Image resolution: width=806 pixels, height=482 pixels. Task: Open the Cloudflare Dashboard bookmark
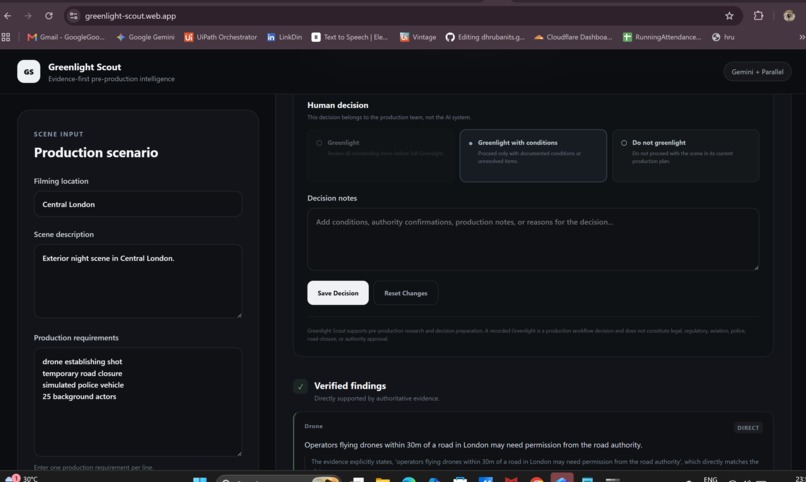tap(573, 37)
